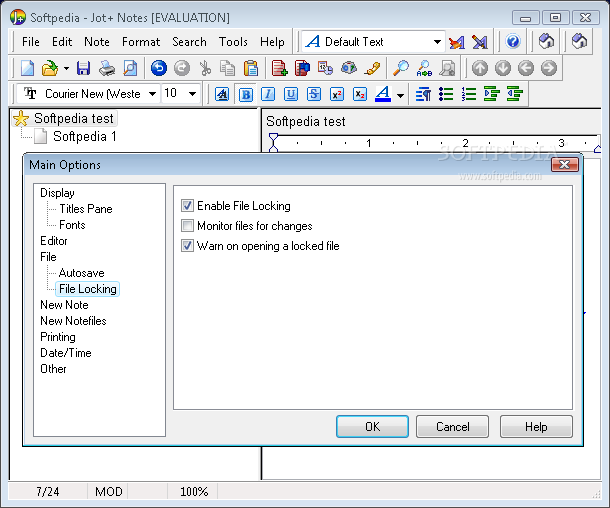Select Other in options tree

point(53,369)
